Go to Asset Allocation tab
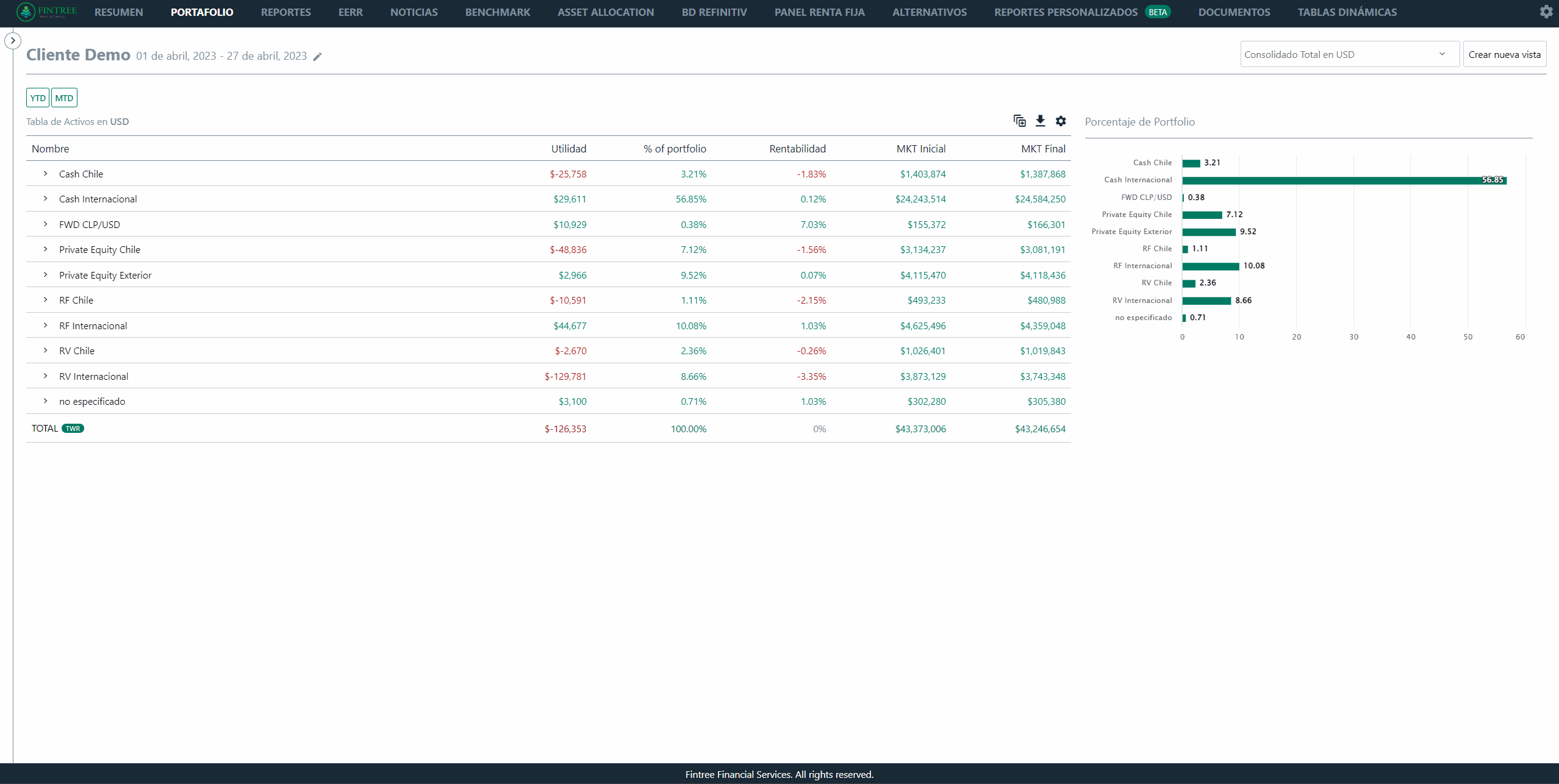Viewport: 1559px width, 784px height. (x=605, y=12)
